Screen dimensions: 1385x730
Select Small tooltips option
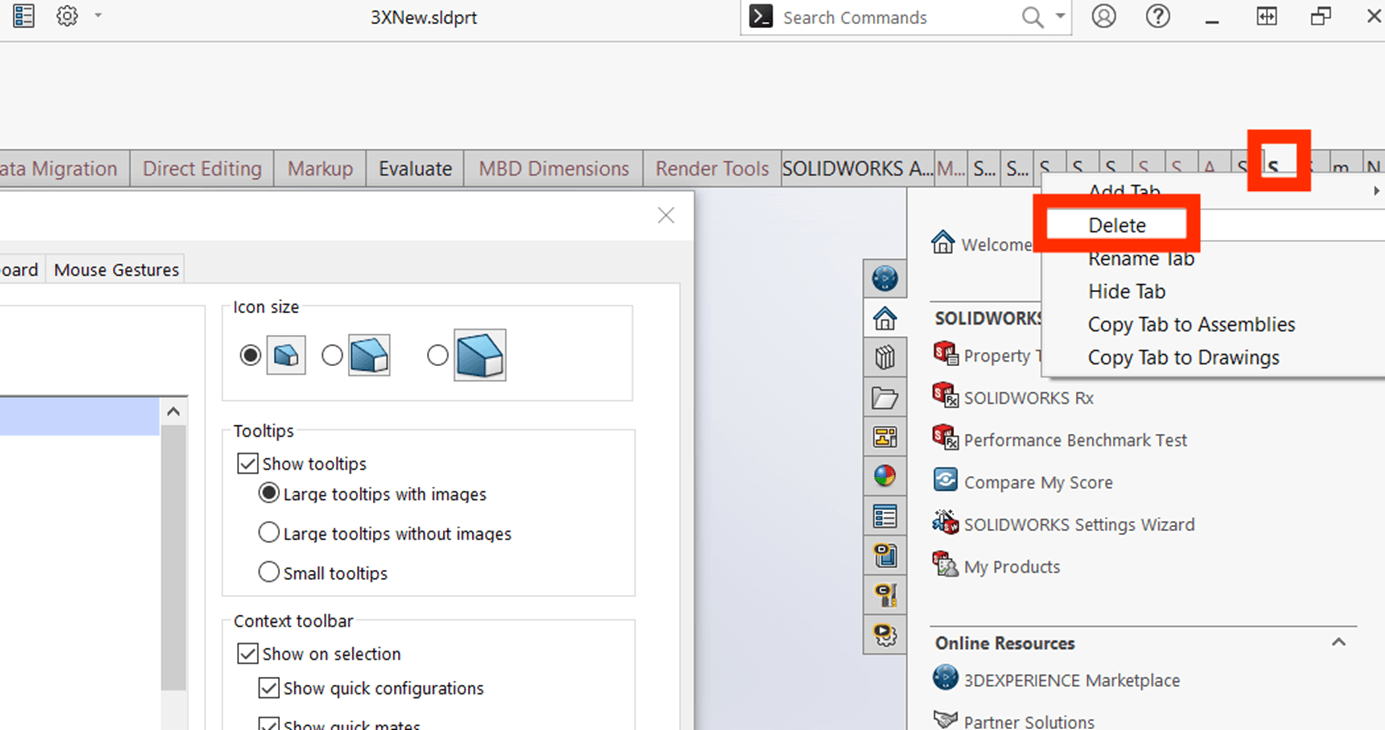pos(269,572)
